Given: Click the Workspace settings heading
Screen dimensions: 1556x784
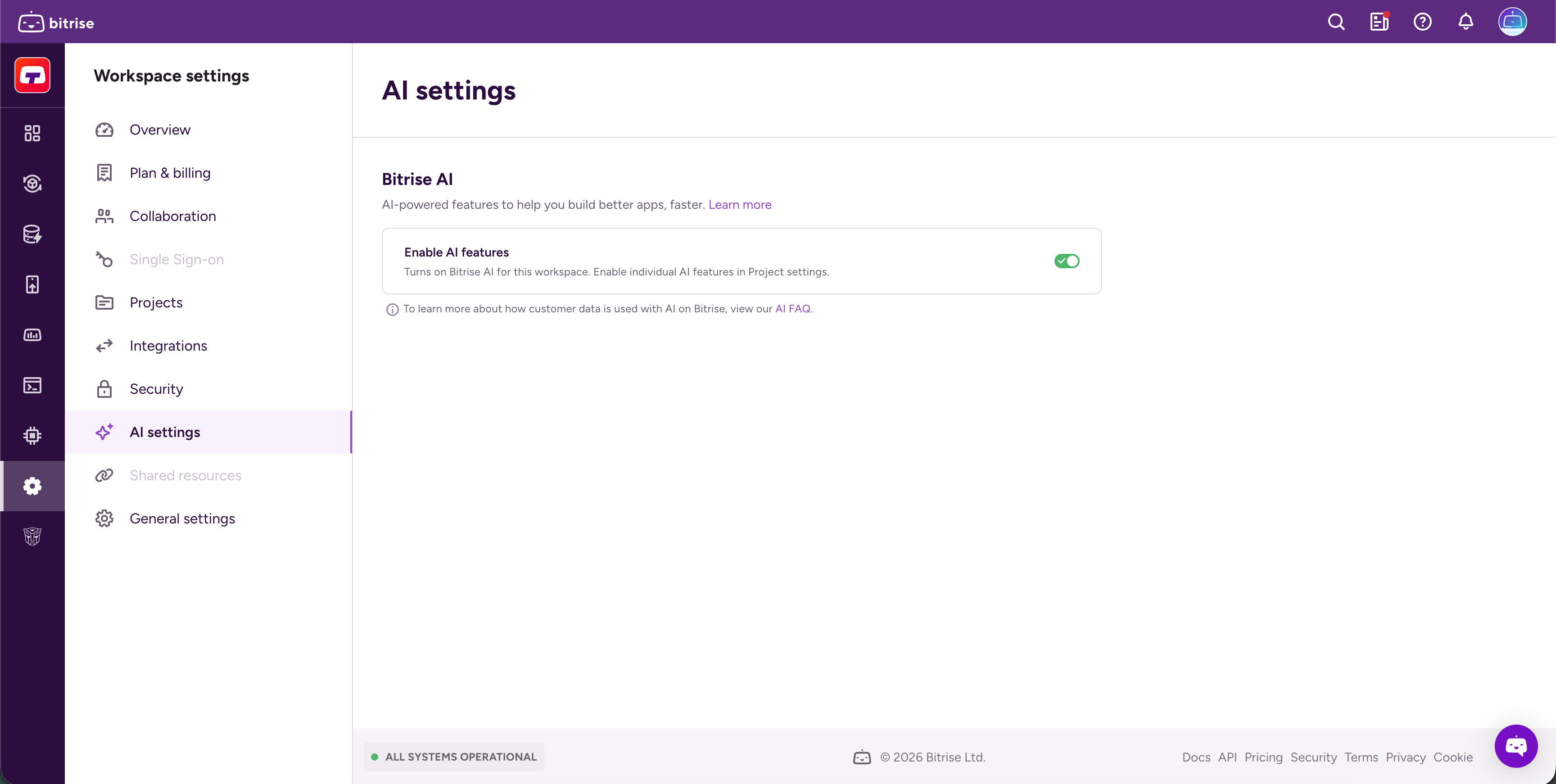Looking at the screenshot, I should click(x=171, y=76).
